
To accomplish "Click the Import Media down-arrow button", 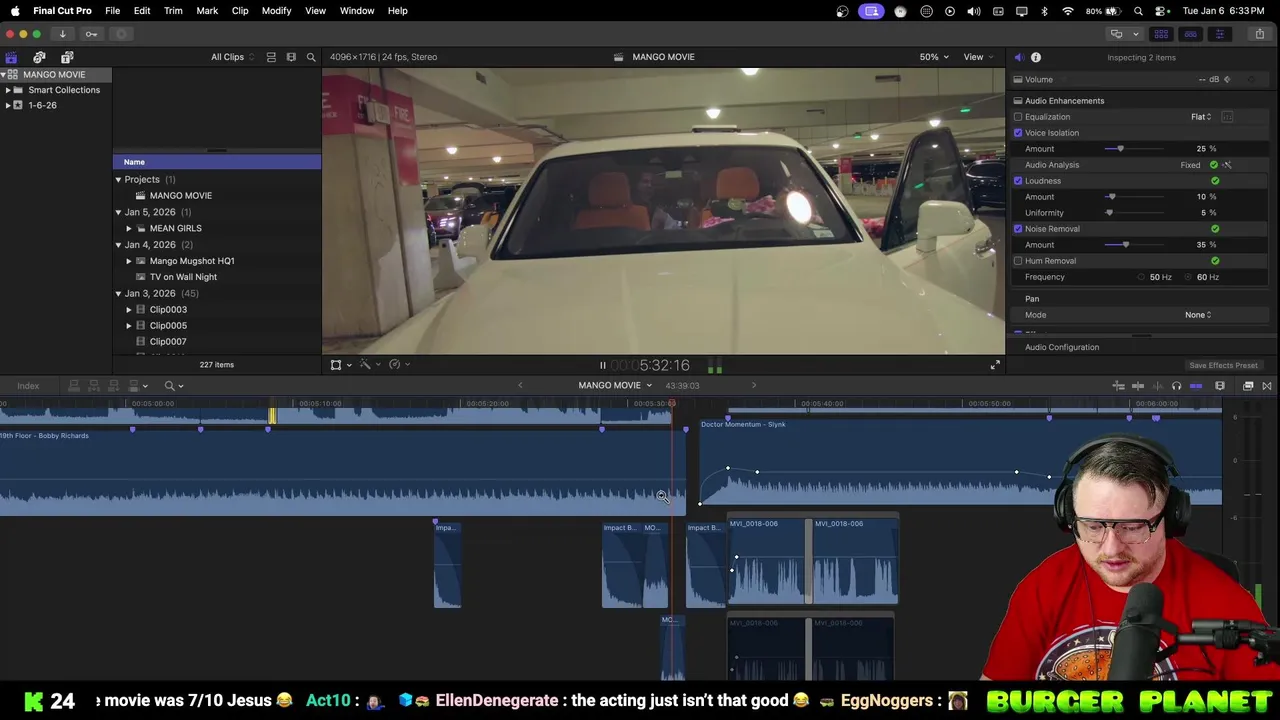I will [x=62, y=34].
